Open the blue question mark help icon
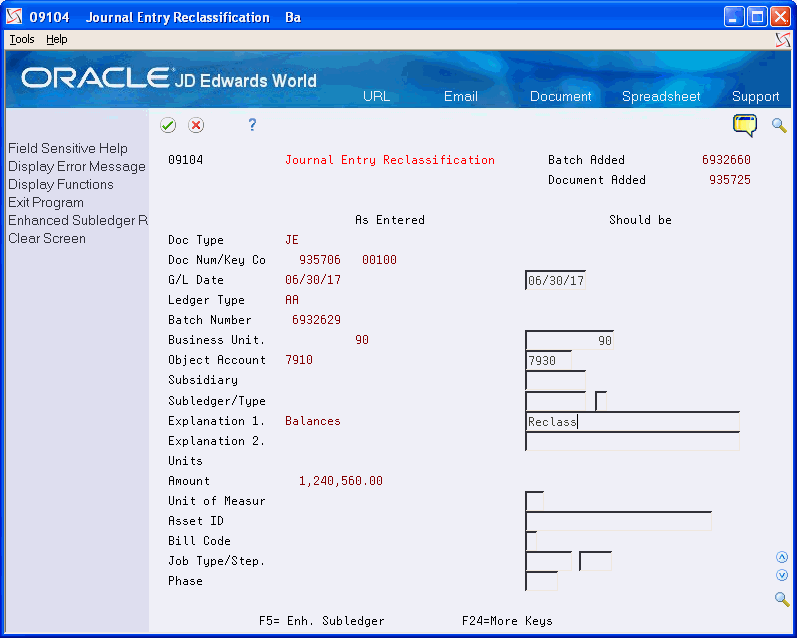The image size is (797, 638). coord(252,125)
